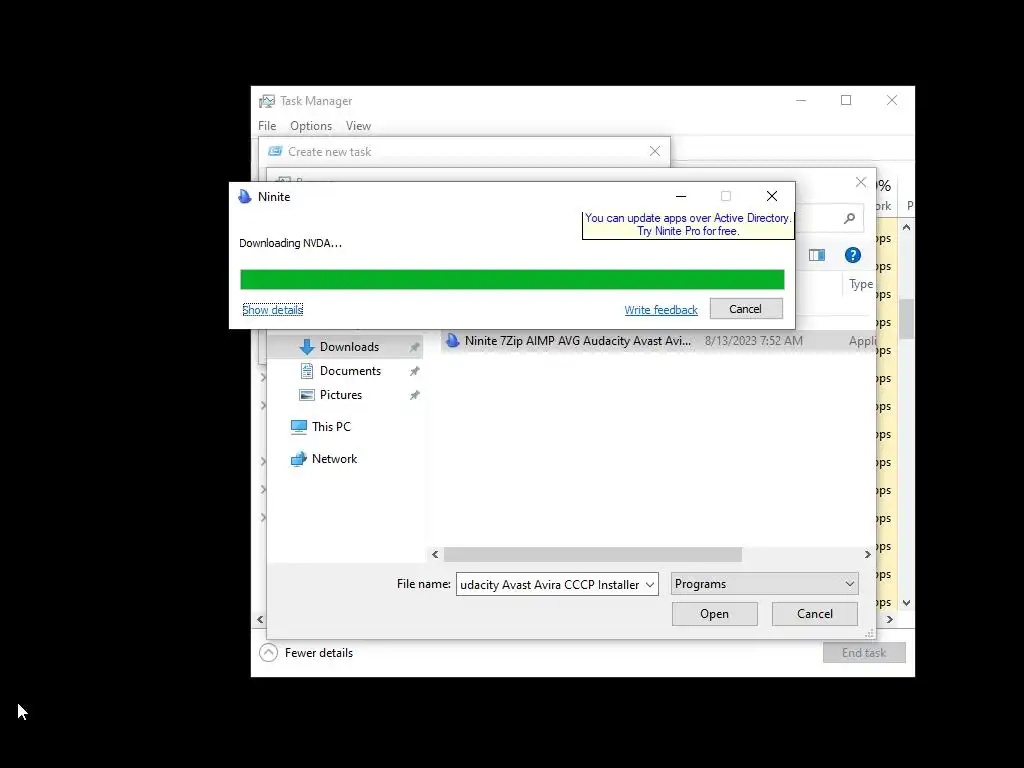
Task: Close the Ninite window
Action: tap(772, 197)
